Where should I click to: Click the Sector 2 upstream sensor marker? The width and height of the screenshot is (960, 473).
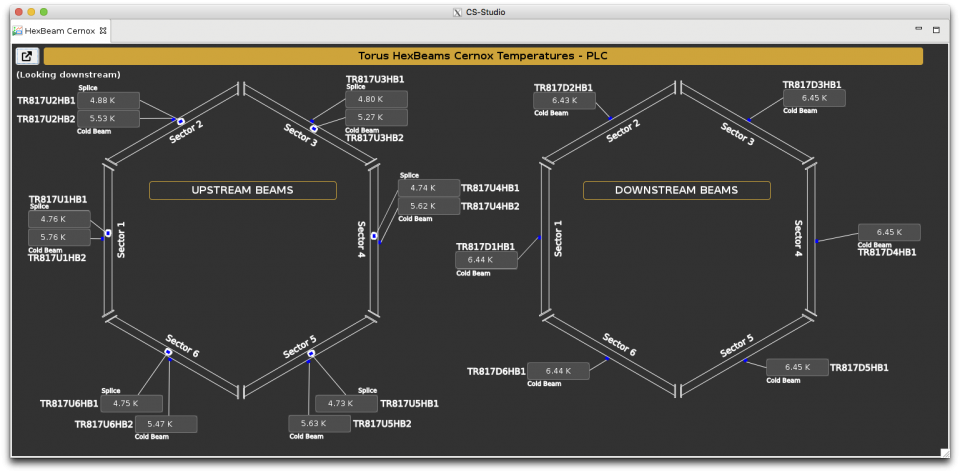coord(181,121)
